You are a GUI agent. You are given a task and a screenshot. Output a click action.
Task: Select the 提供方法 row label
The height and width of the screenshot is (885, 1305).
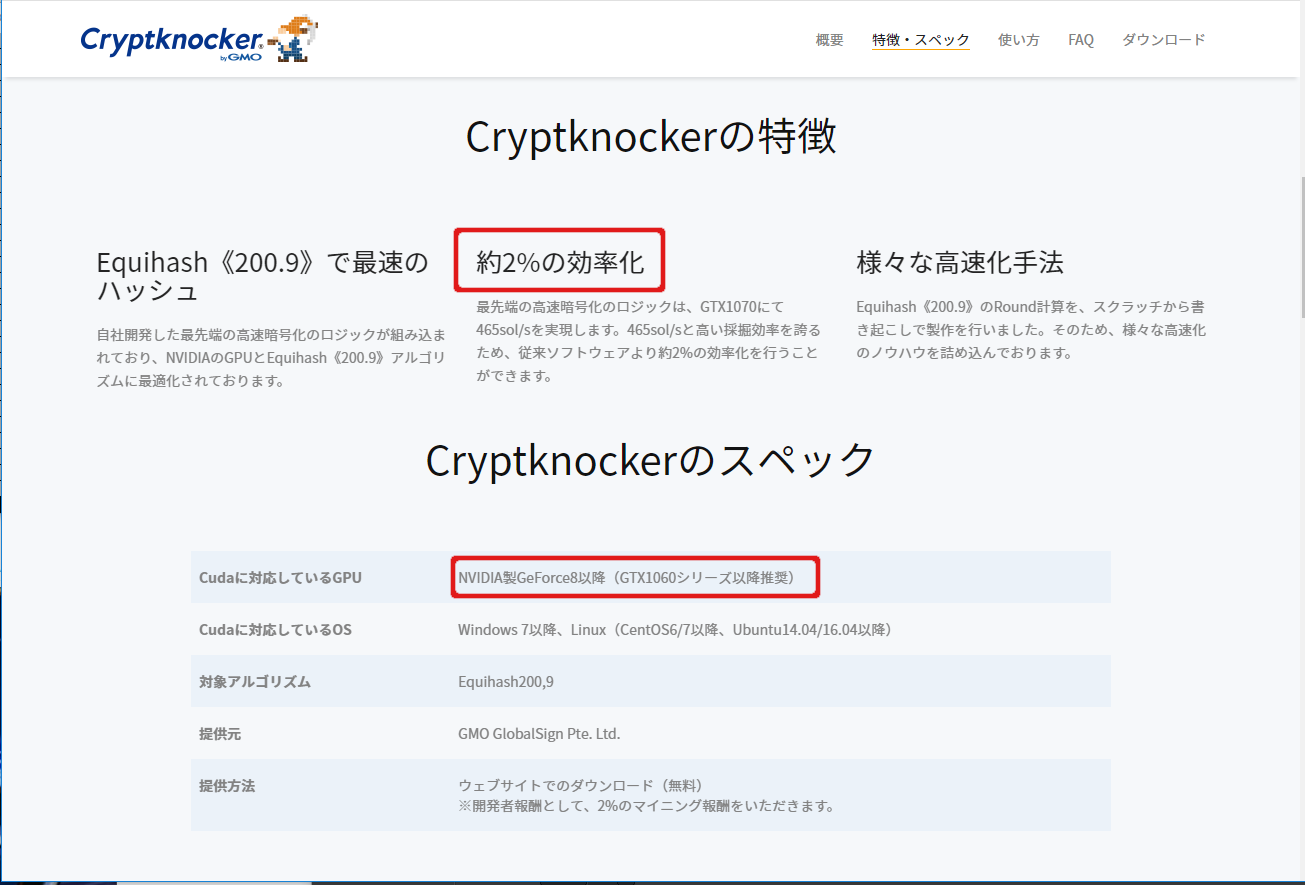[x=227, y=786]
